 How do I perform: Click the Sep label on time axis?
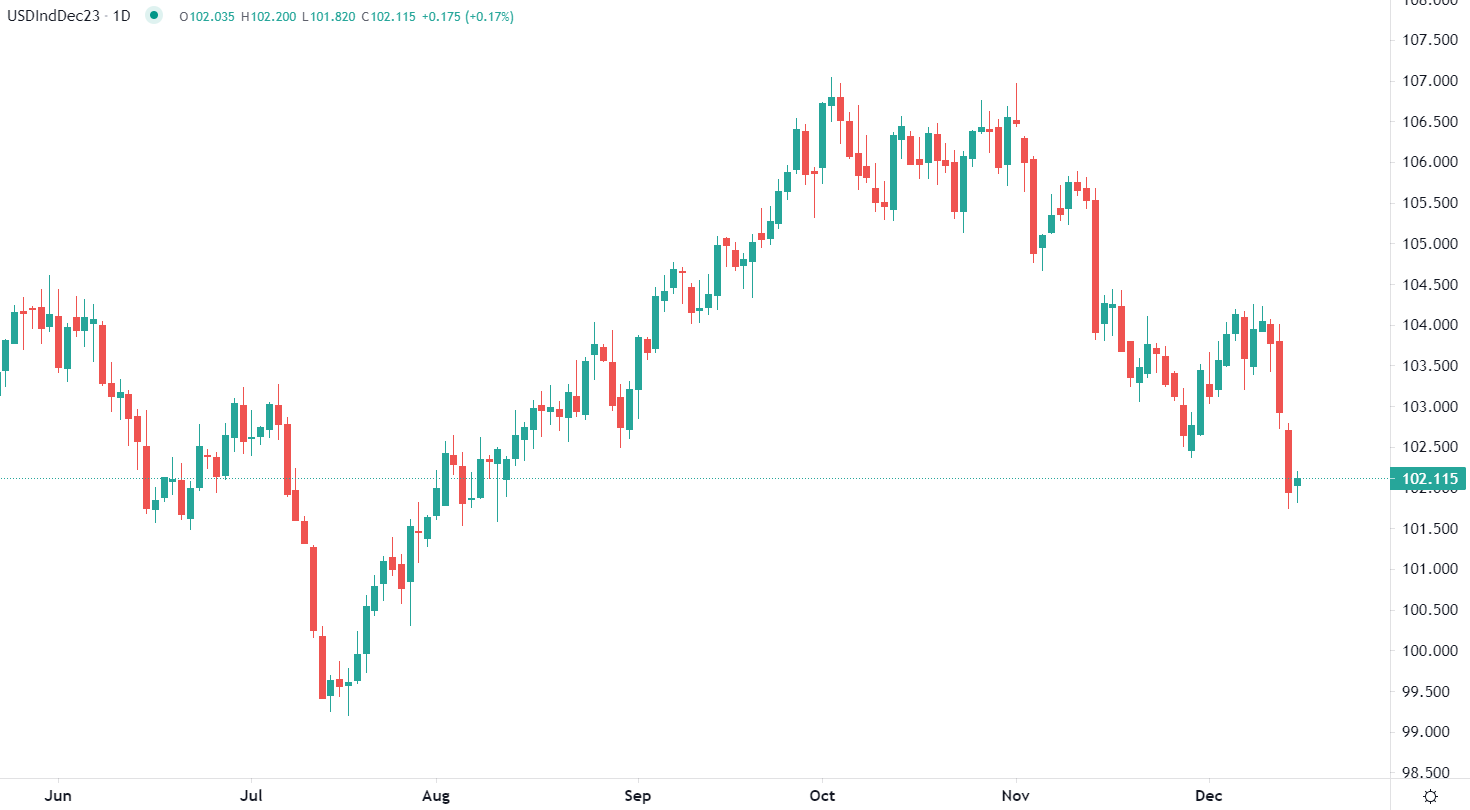pos(637,796)
